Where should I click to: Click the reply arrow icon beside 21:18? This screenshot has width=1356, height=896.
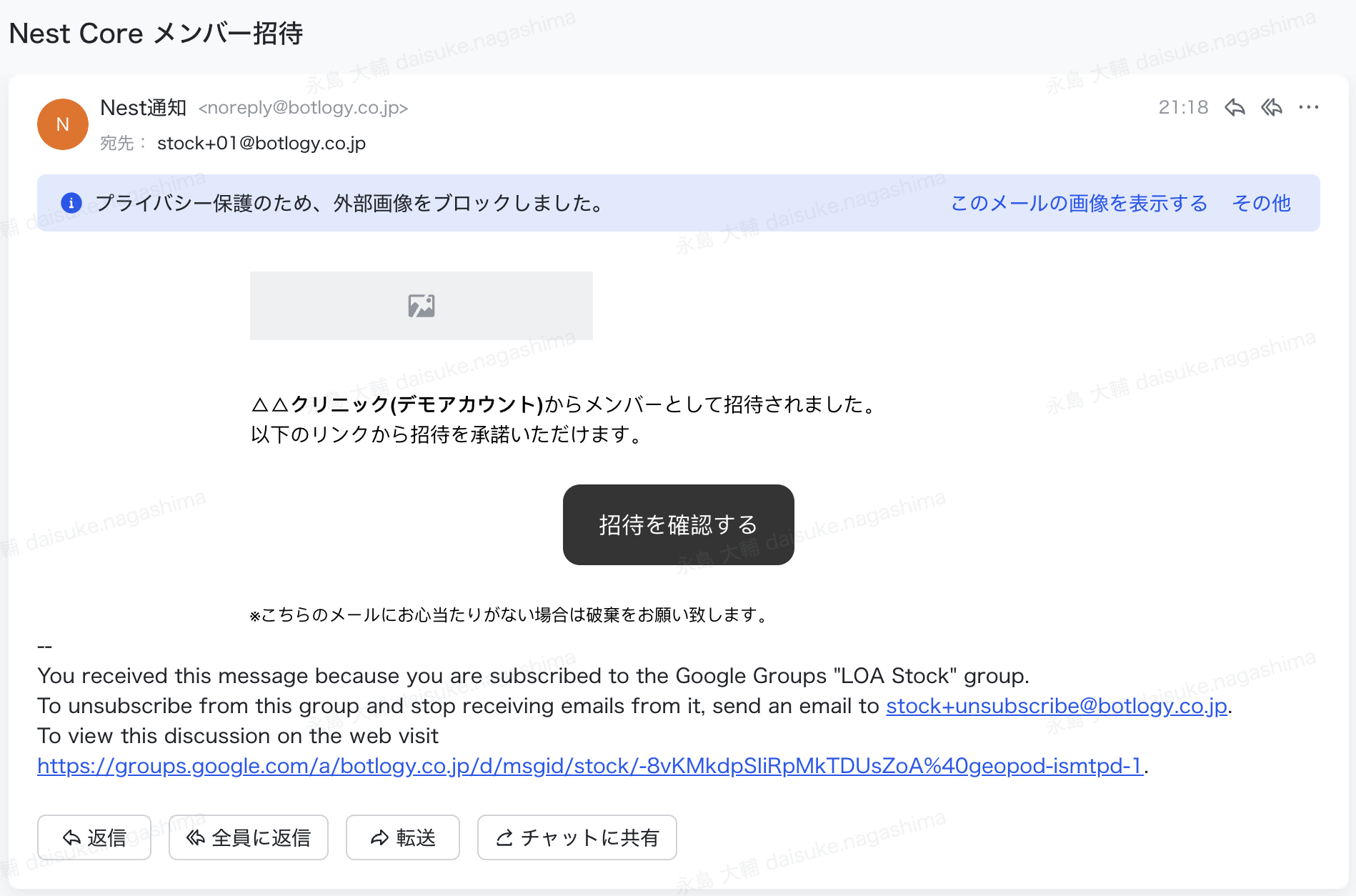tap(1235, 107)
